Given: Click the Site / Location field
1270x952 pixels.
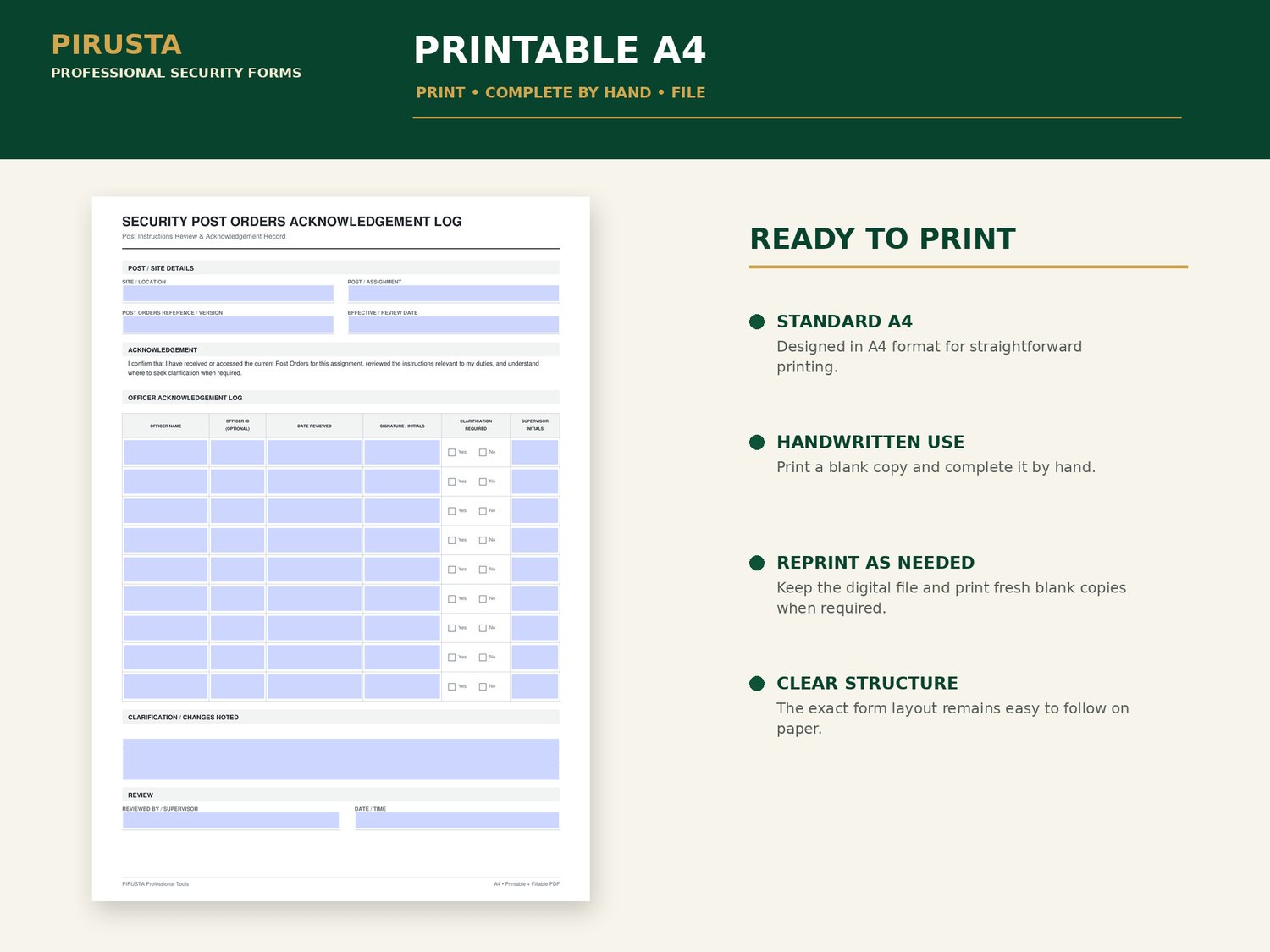Looking at the screenshot, I should point(228,294).
